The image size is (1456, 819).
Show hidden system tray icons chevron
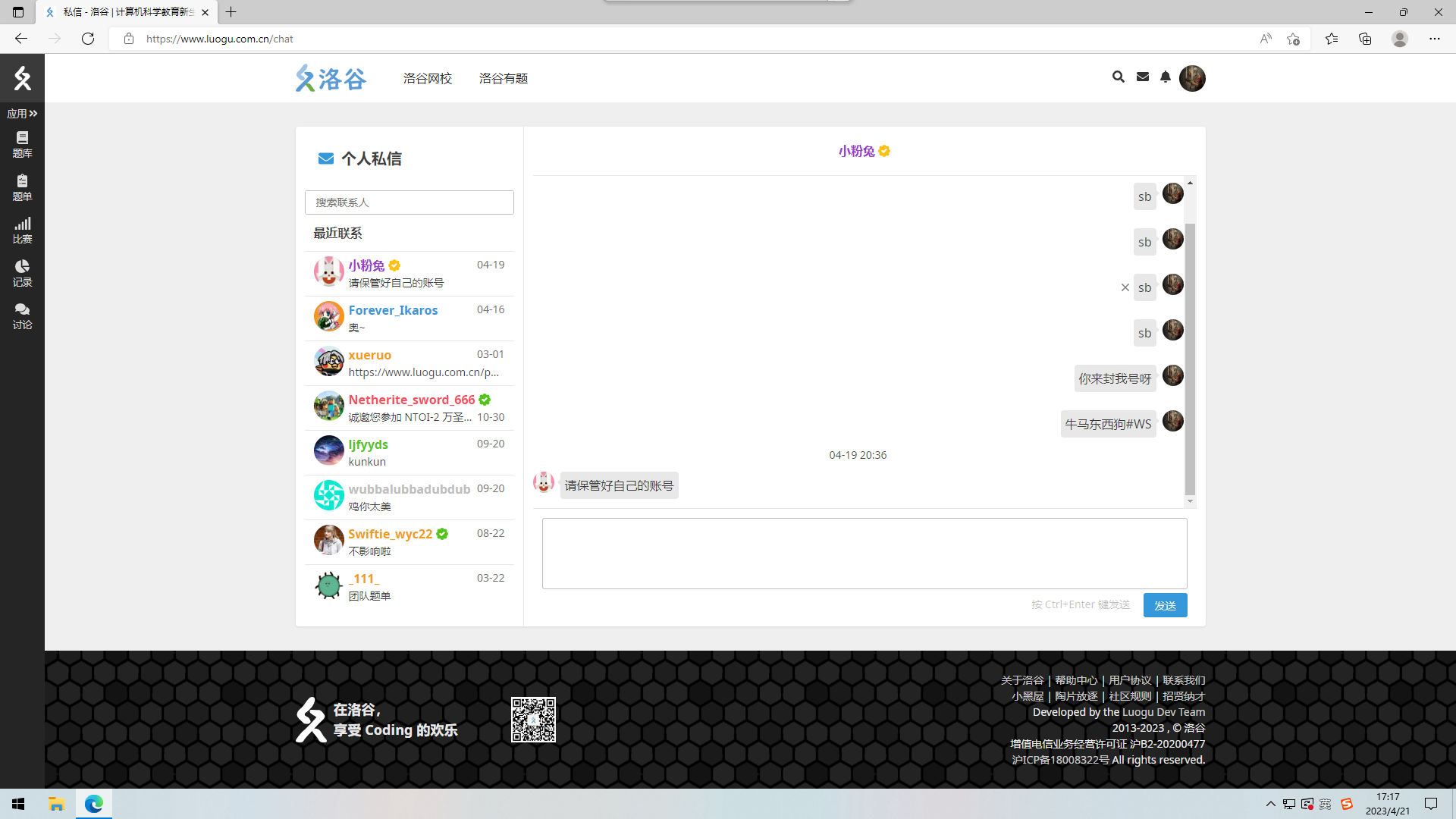tap(1270, 804)
